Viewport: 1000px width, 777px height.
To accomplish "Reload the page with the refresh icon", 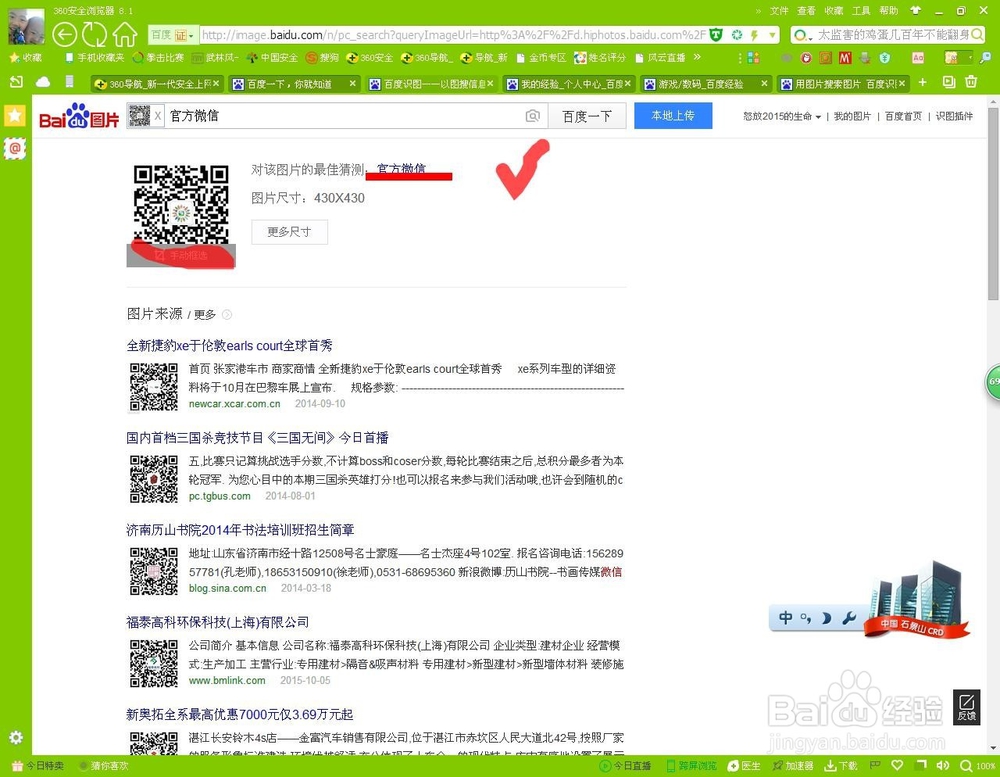I will pos(94,34).
